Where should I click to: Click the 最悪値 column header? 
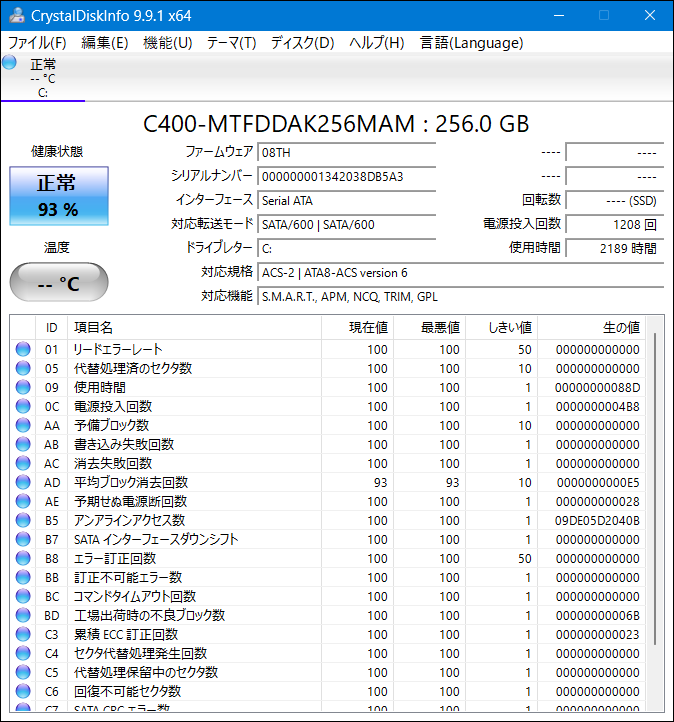click(x=430, y=327)
